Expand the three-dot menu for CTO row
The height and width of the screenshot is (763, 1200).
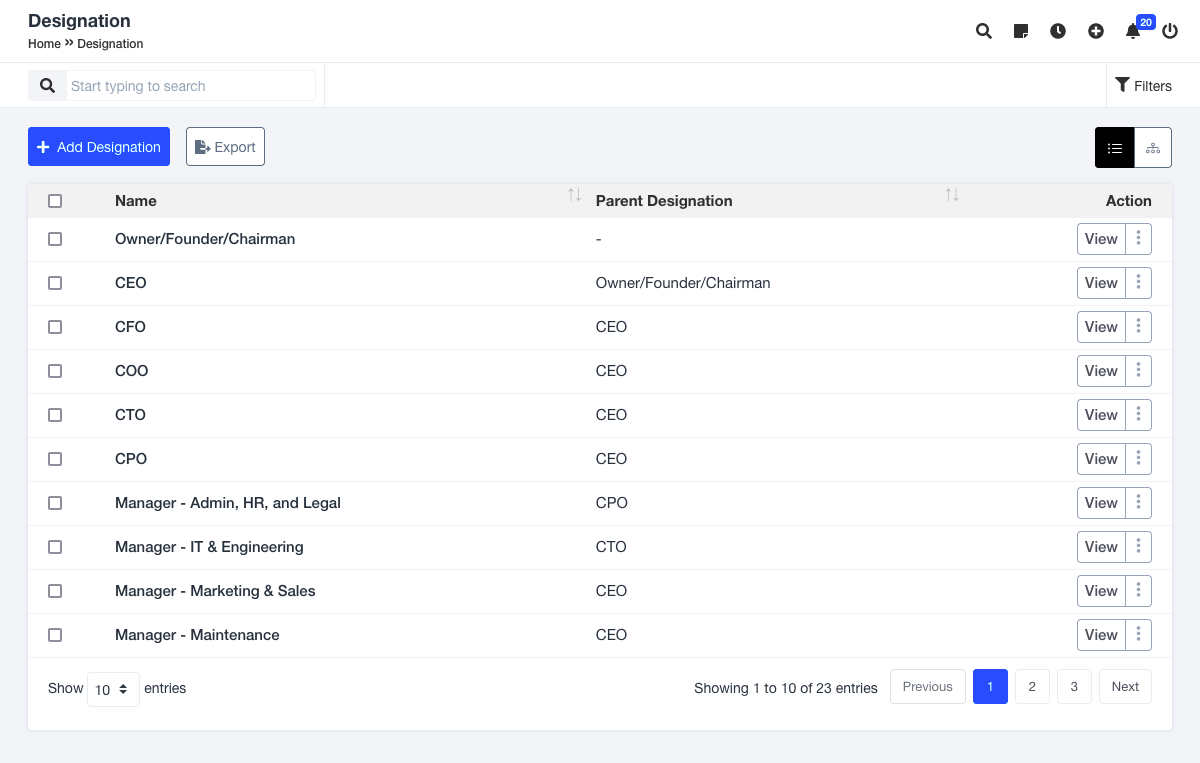[1138, 415]
